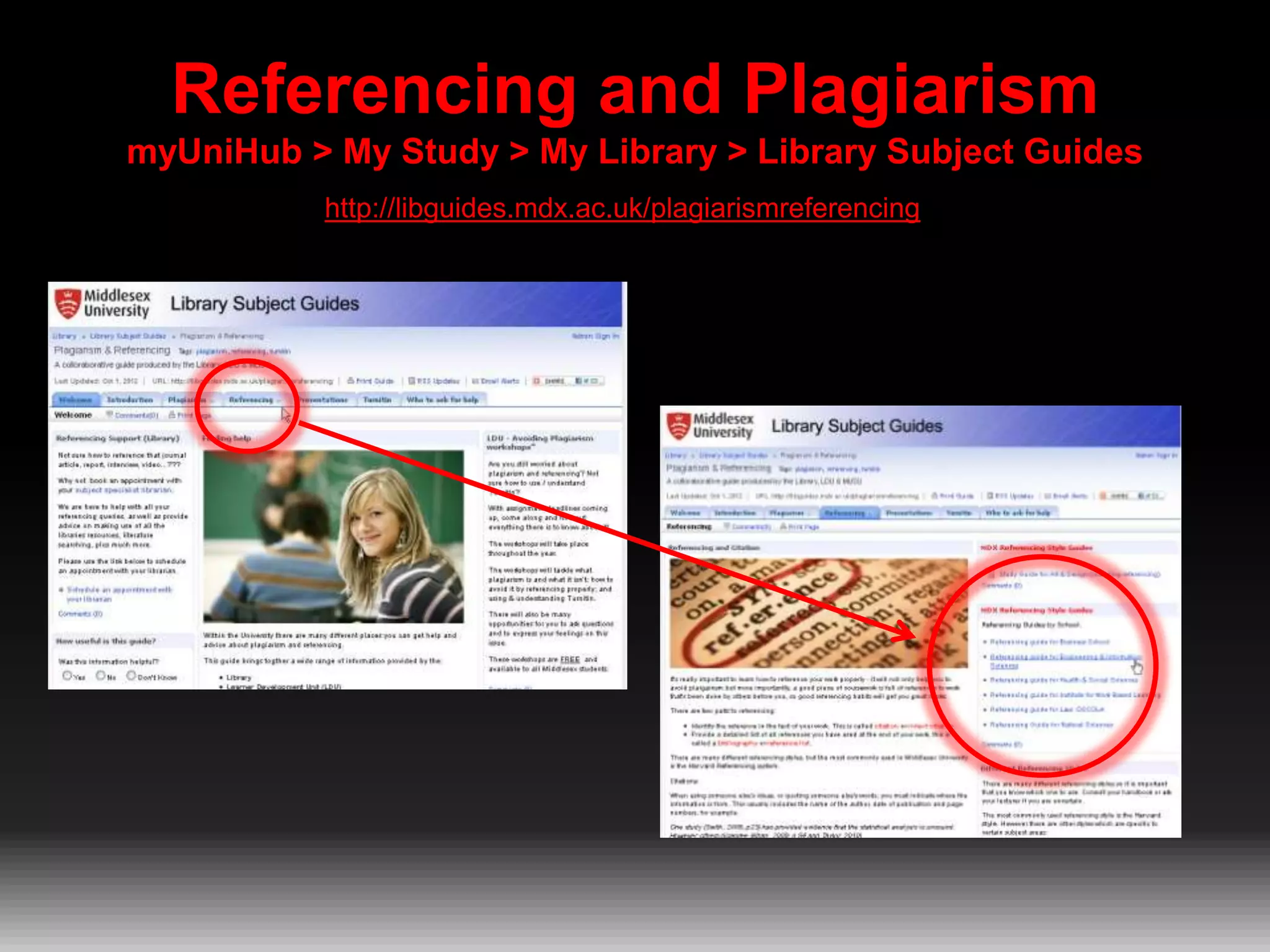Select Introduction tab in Welcome page screenshot

click(130, 400)
